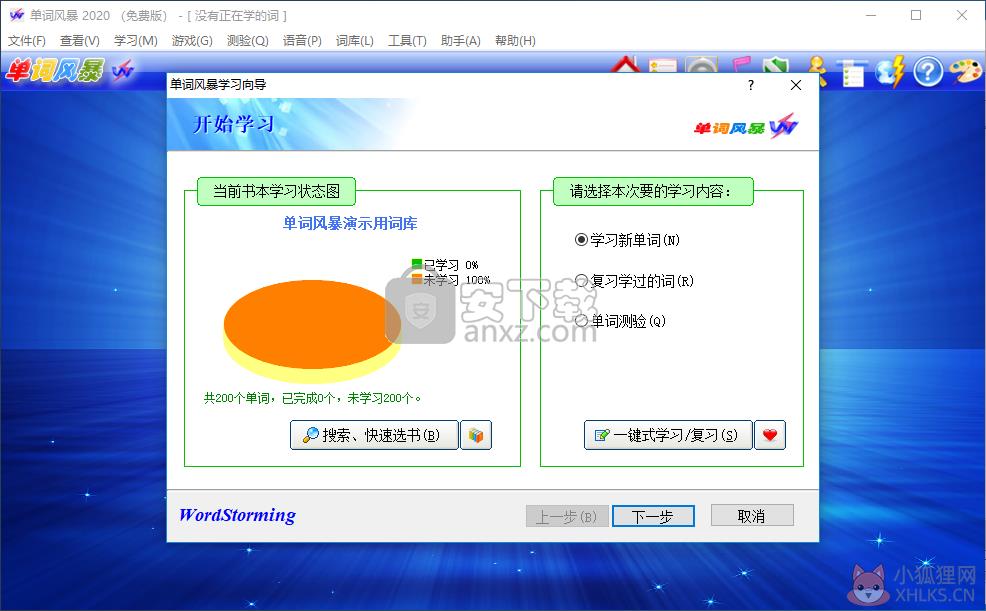Click 单词风暴演示用词库 title text
This screenshot has height=611, width=986.
[x=350, y=224]
